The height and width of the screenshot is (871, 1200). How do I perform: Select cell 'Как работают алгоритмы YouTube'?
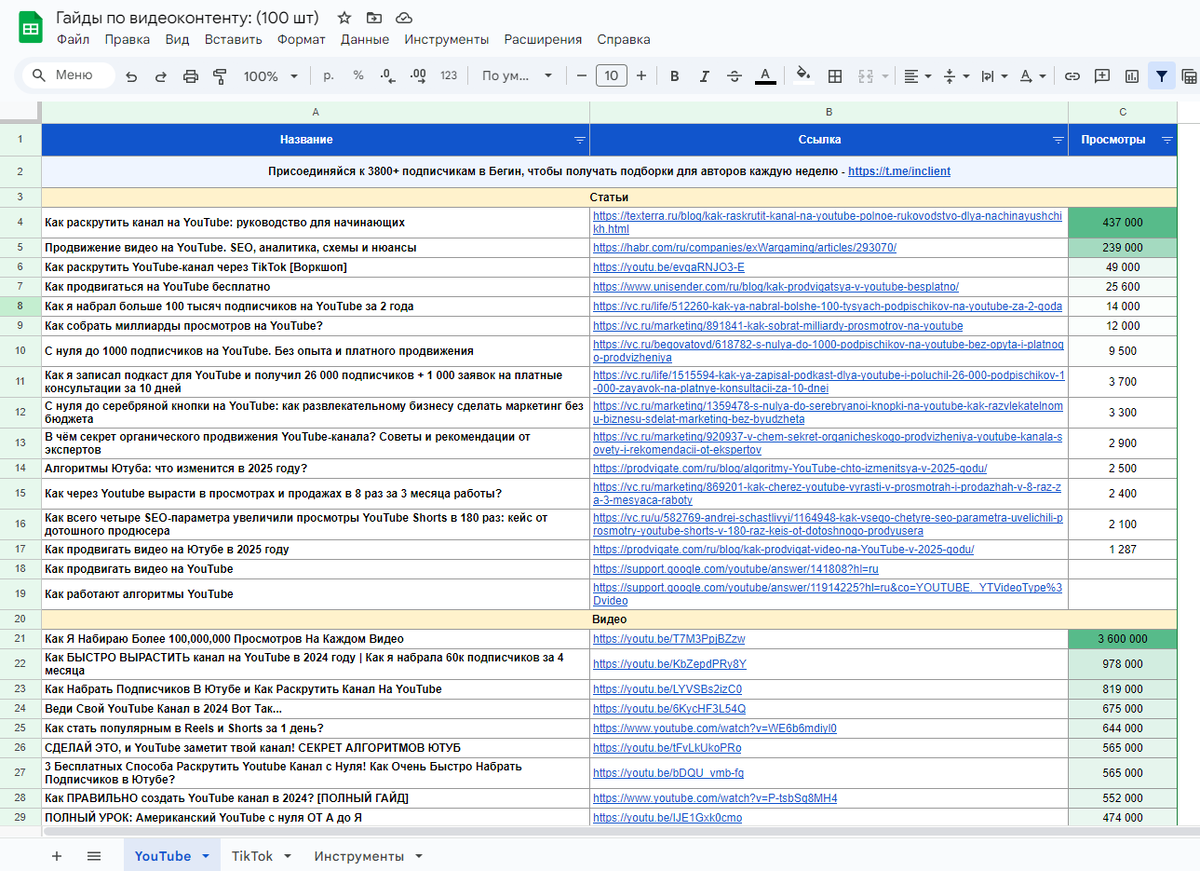pyautogui.click(x=316, y=594)
